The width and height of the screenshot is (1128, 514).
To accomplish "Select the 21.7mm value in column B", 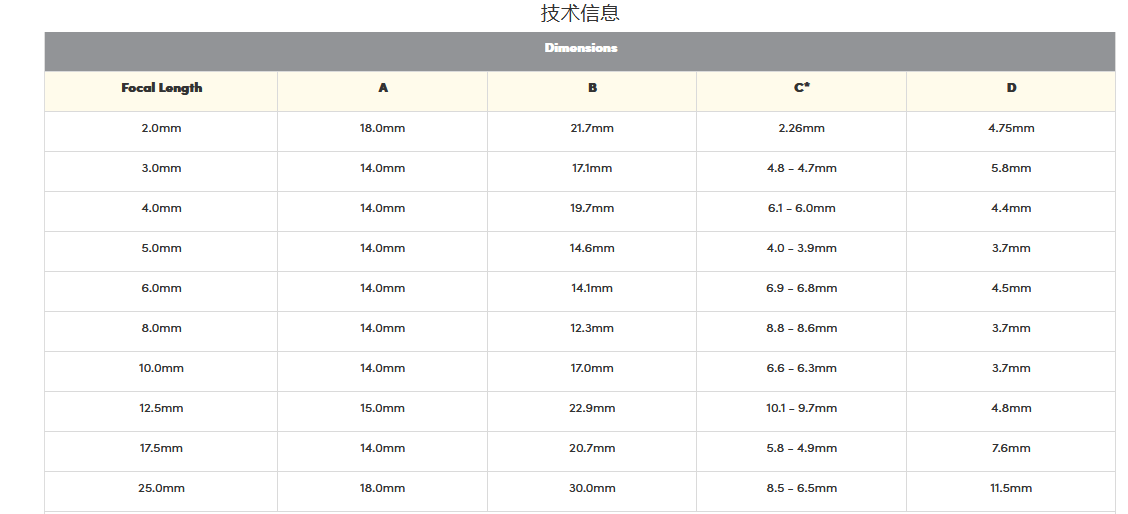I will [x=592, y=128].
